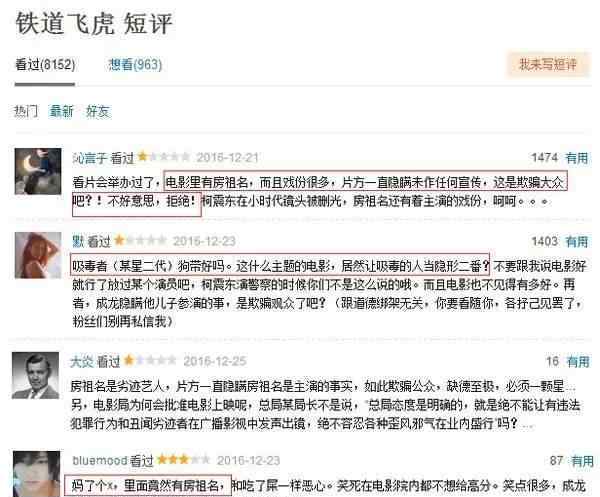The image size is (600, 497).
Task: Open username link 默
Action: pos(78,241)
